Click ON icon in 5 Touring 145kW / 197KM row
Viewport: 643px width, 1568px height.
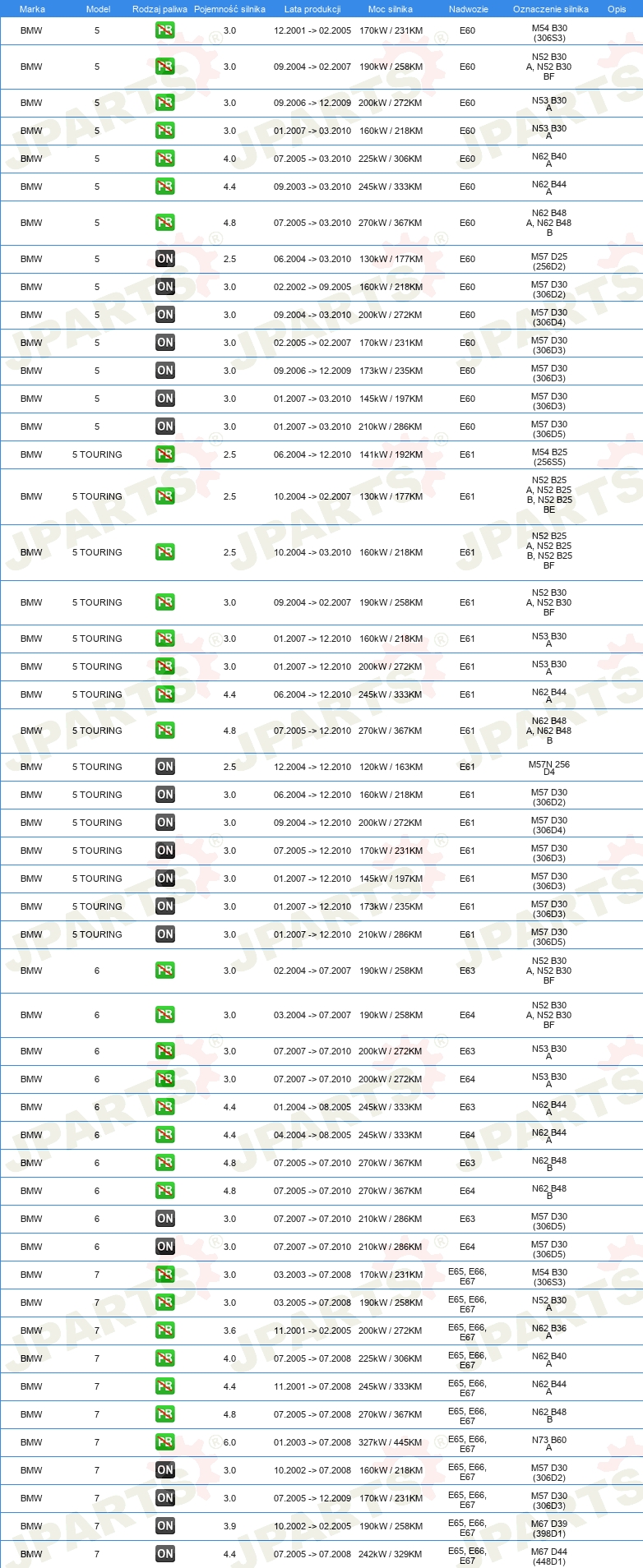(164, 879)
